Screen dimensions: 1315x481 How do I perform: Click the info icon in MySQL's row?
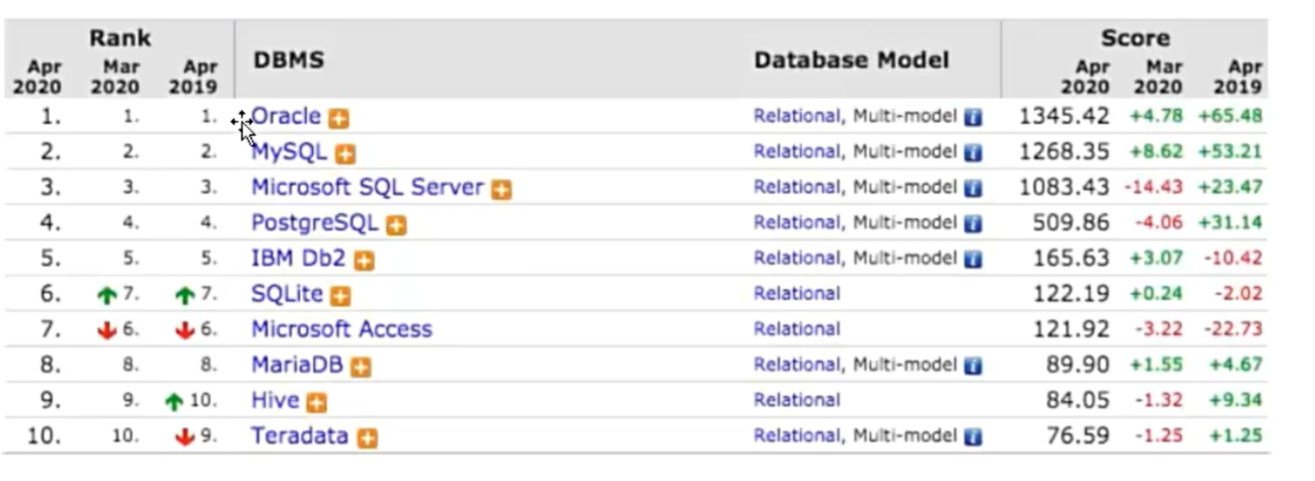point(973,153)
